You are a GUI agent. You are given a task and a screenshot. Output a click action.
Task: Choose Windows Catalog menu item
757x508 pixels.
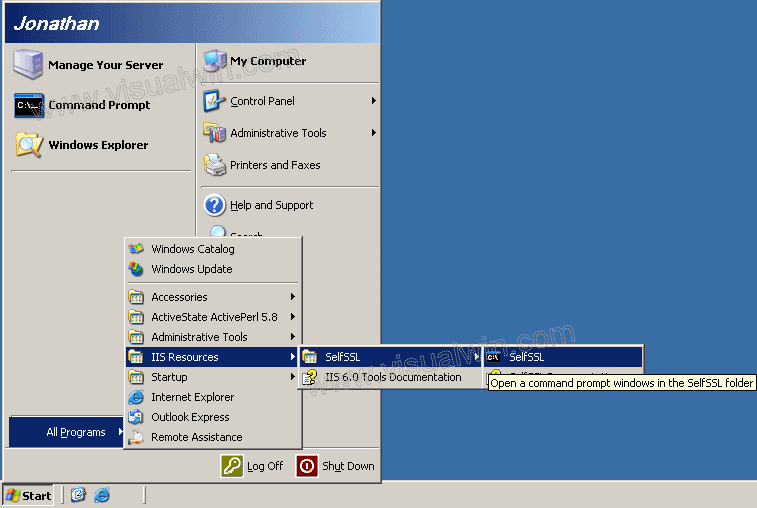tap(192, 249)
